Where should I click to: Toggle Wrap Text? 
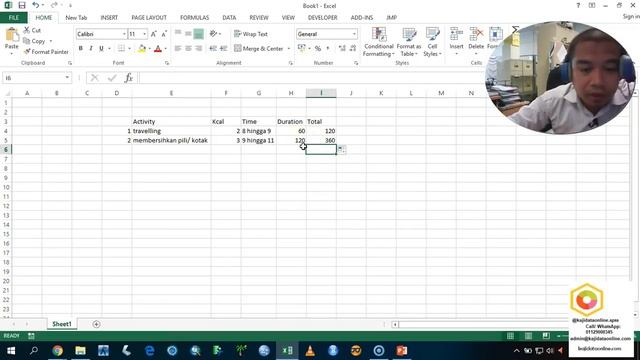(x=251, y=34)
